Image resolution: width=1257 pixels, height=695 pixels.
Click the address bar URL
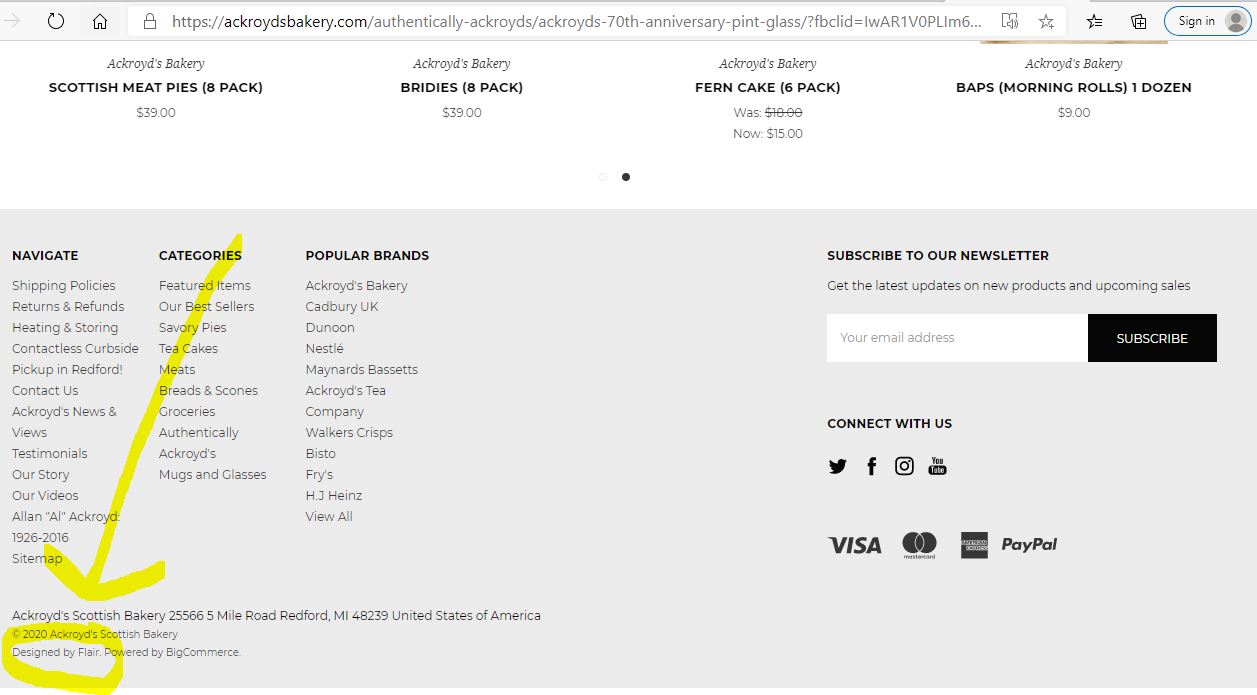pos(575,21)
